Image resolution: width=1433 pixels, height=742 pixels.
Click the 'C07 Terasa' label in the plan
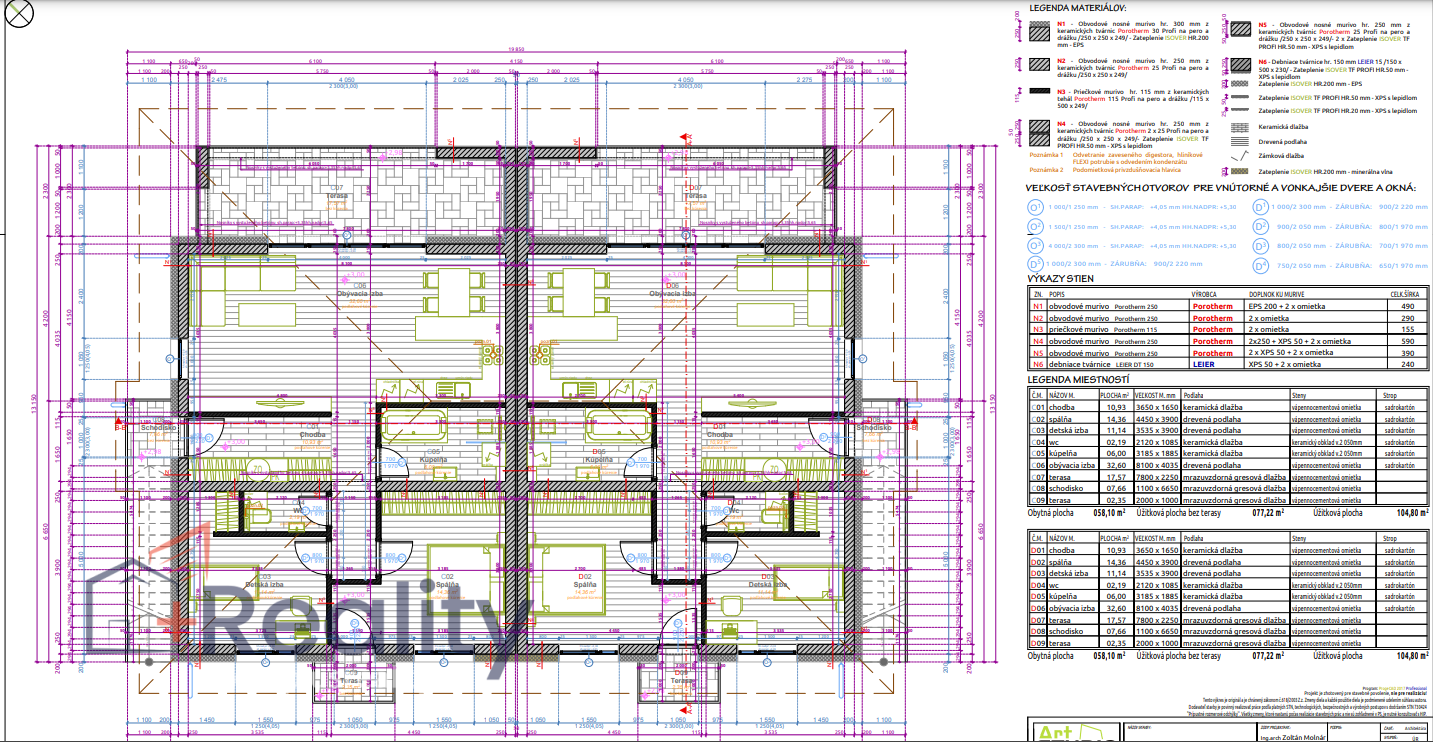click(337, 192)
